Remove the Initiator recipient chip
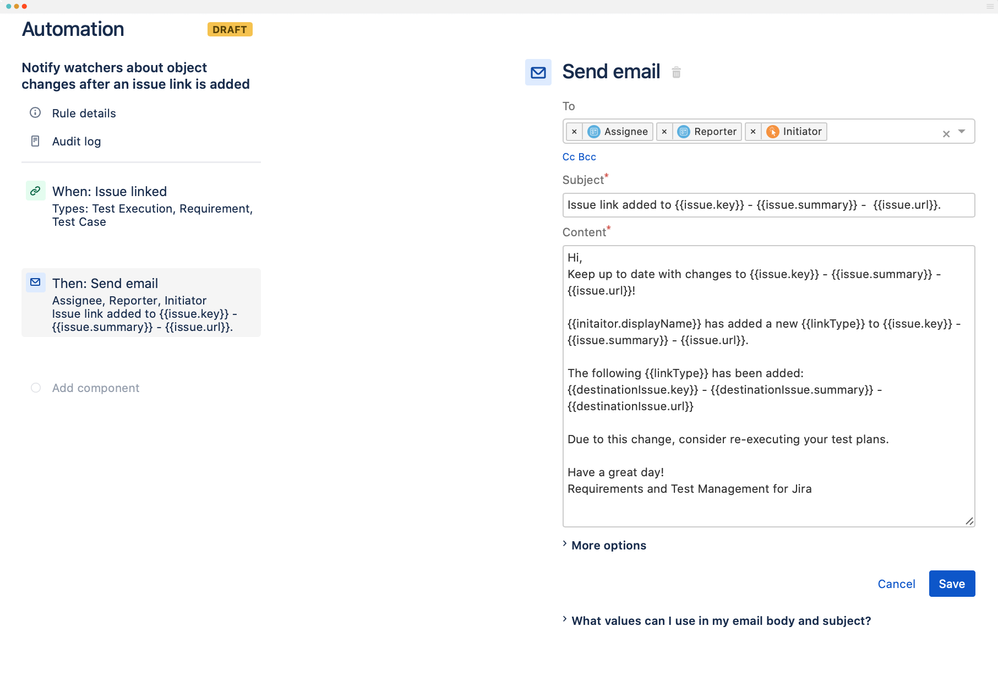This screenshot has height=674, width=998. coord(753,132)
